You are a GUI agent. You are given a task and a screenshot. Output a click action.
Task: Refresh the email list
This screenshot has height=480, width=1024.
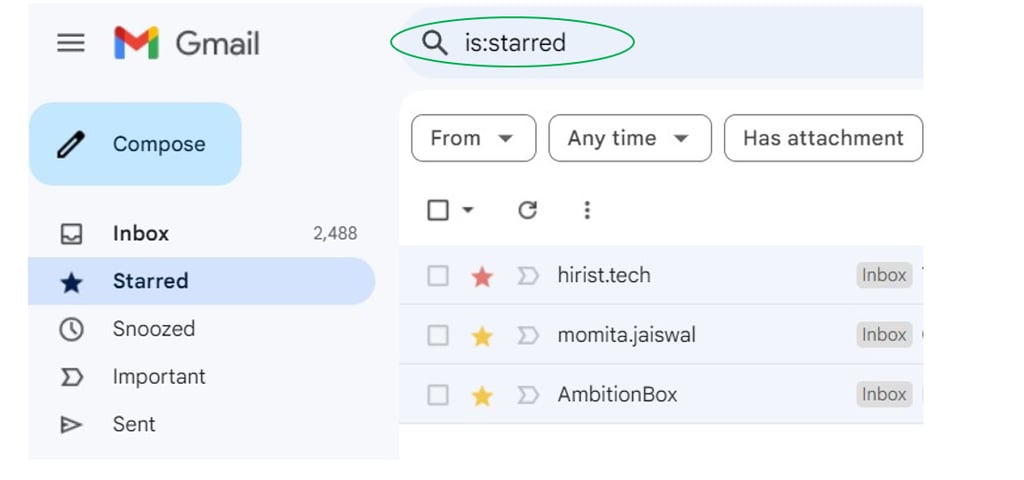point(527,210)
